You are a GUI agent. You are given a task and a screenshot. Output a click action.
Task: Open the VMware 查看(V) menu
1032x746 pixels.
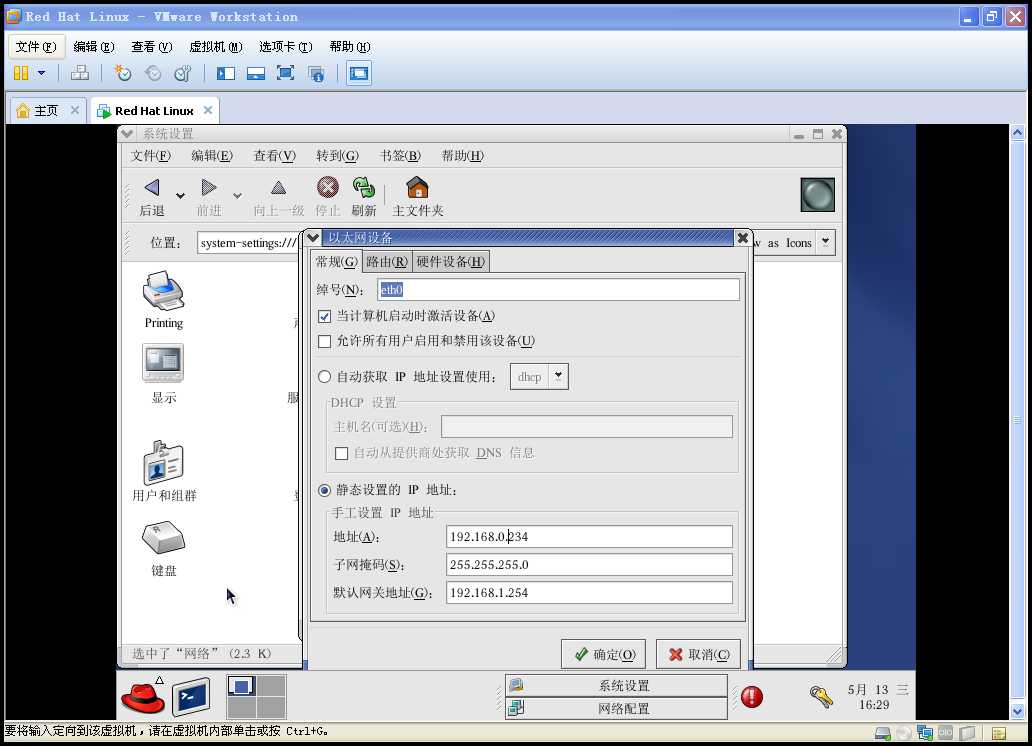point(151,46)
